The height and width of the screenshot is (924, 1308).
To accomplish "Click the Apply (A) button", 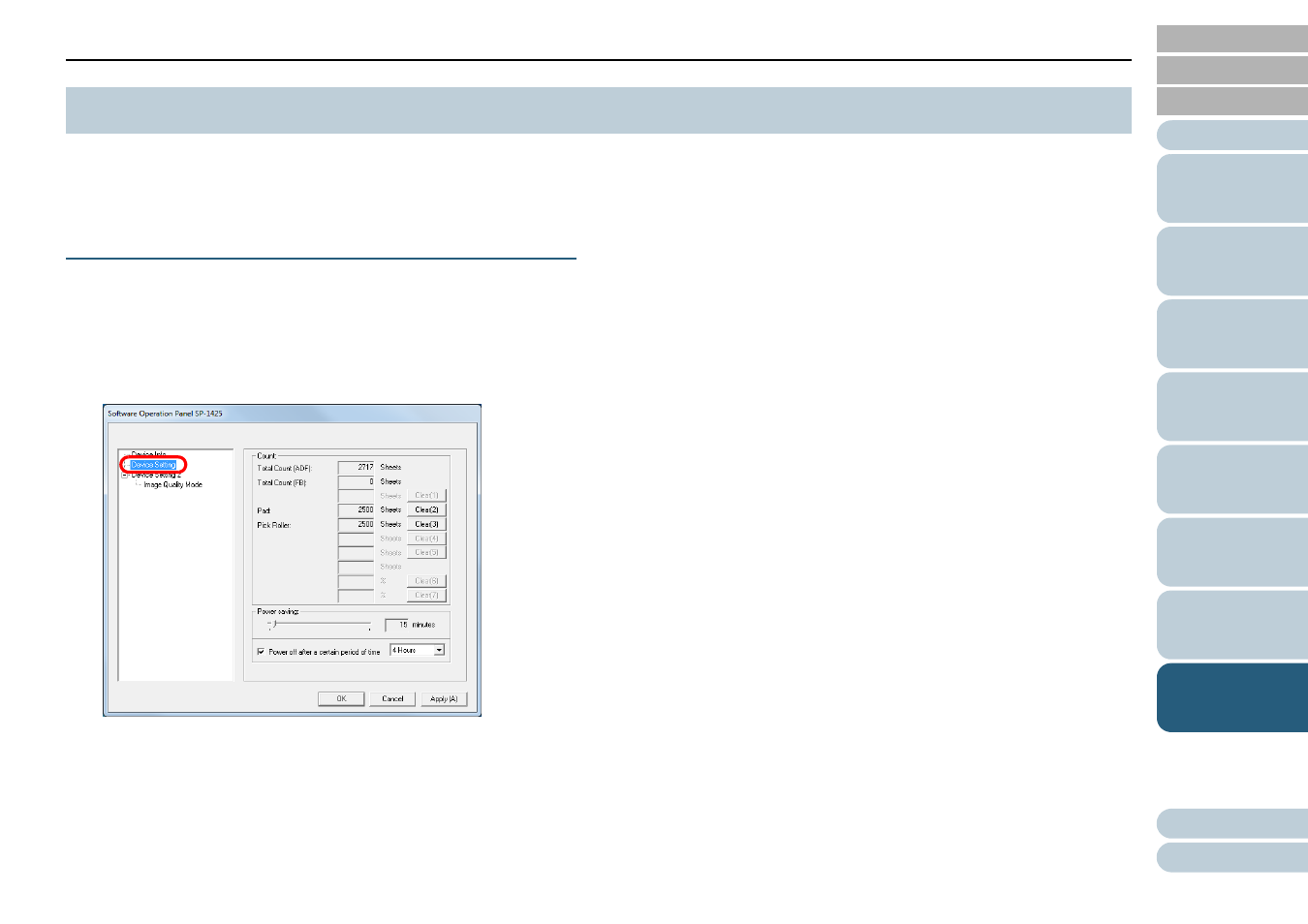I will (x=444, y=699).
